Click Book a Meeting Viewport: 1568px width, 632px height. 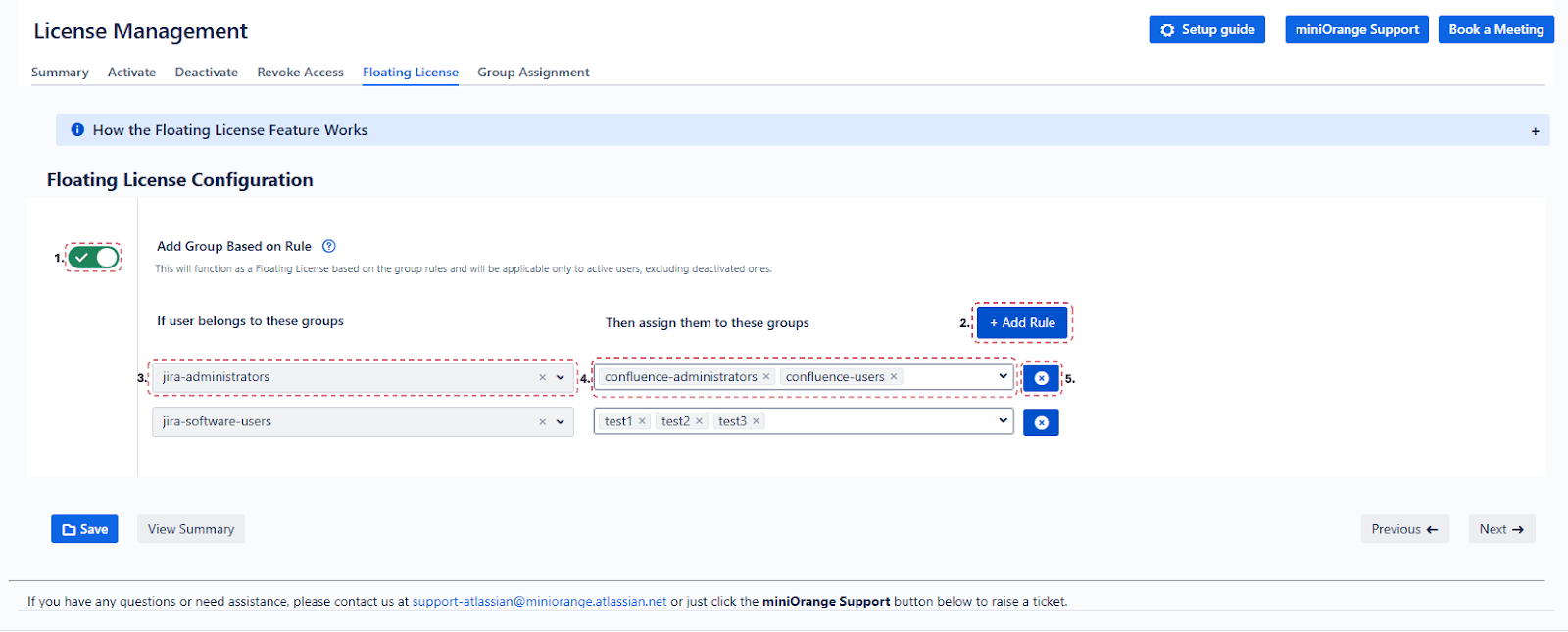[x=1496, y=29]
